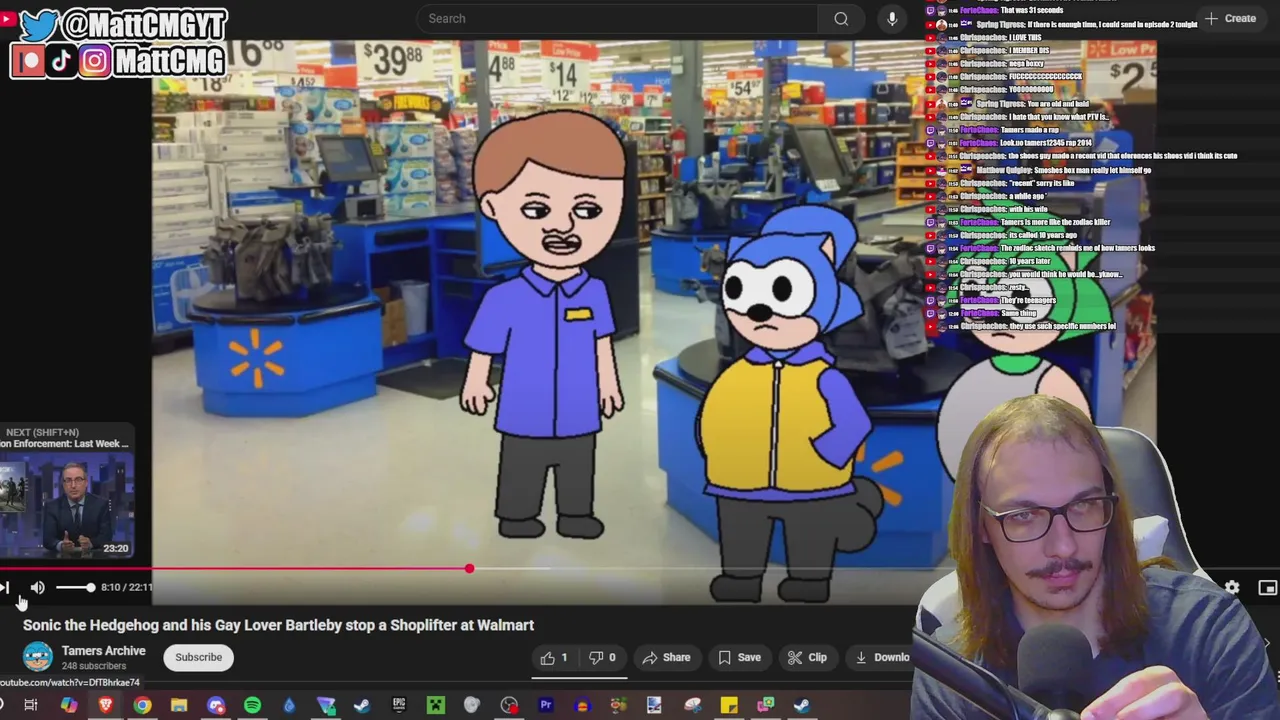Screen dimensions: 1280x720
Task: Open the player settings gear
Action: (1232, 588)
